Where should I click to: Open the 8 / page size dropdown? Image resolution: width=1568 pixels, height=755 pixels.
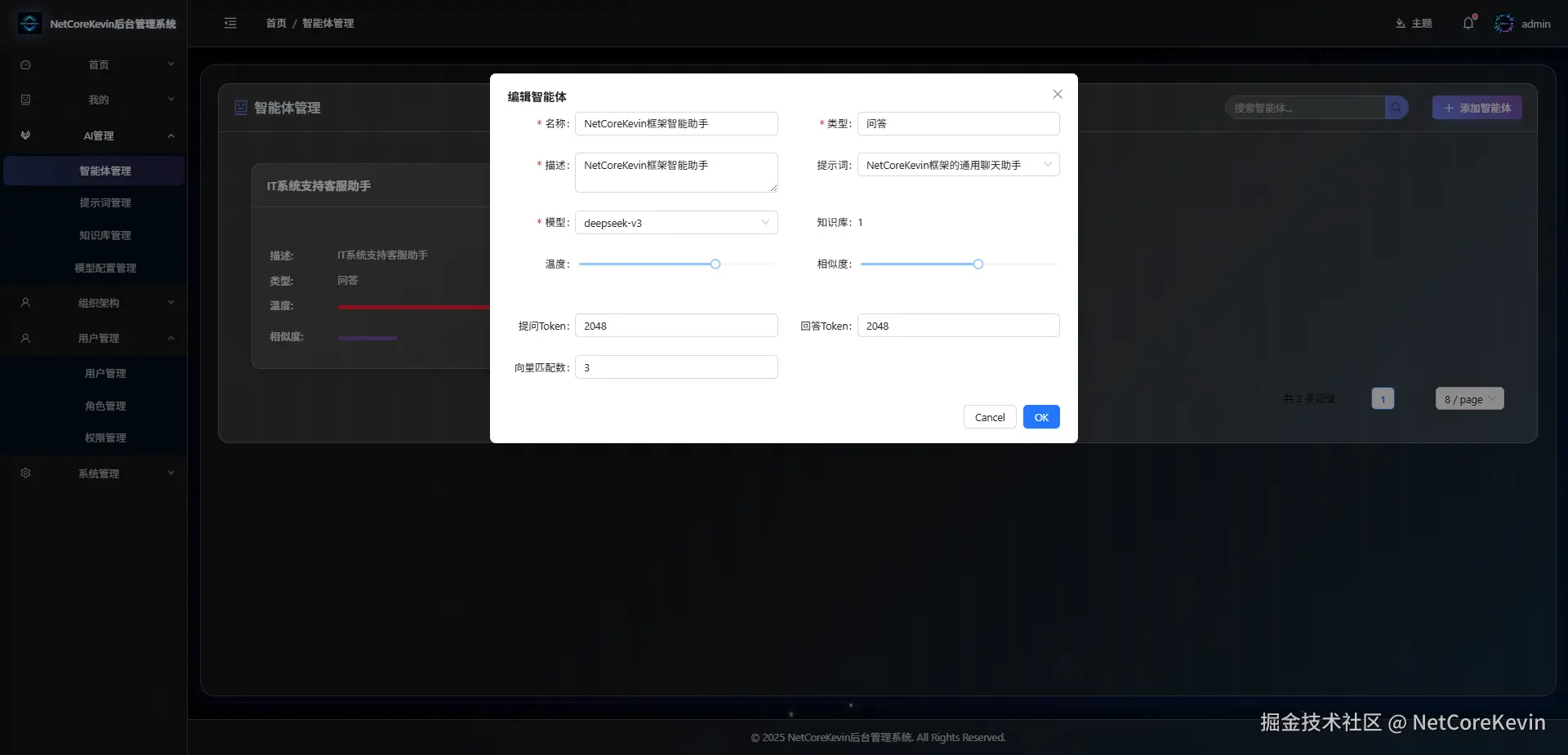[x=1468, y=399]
